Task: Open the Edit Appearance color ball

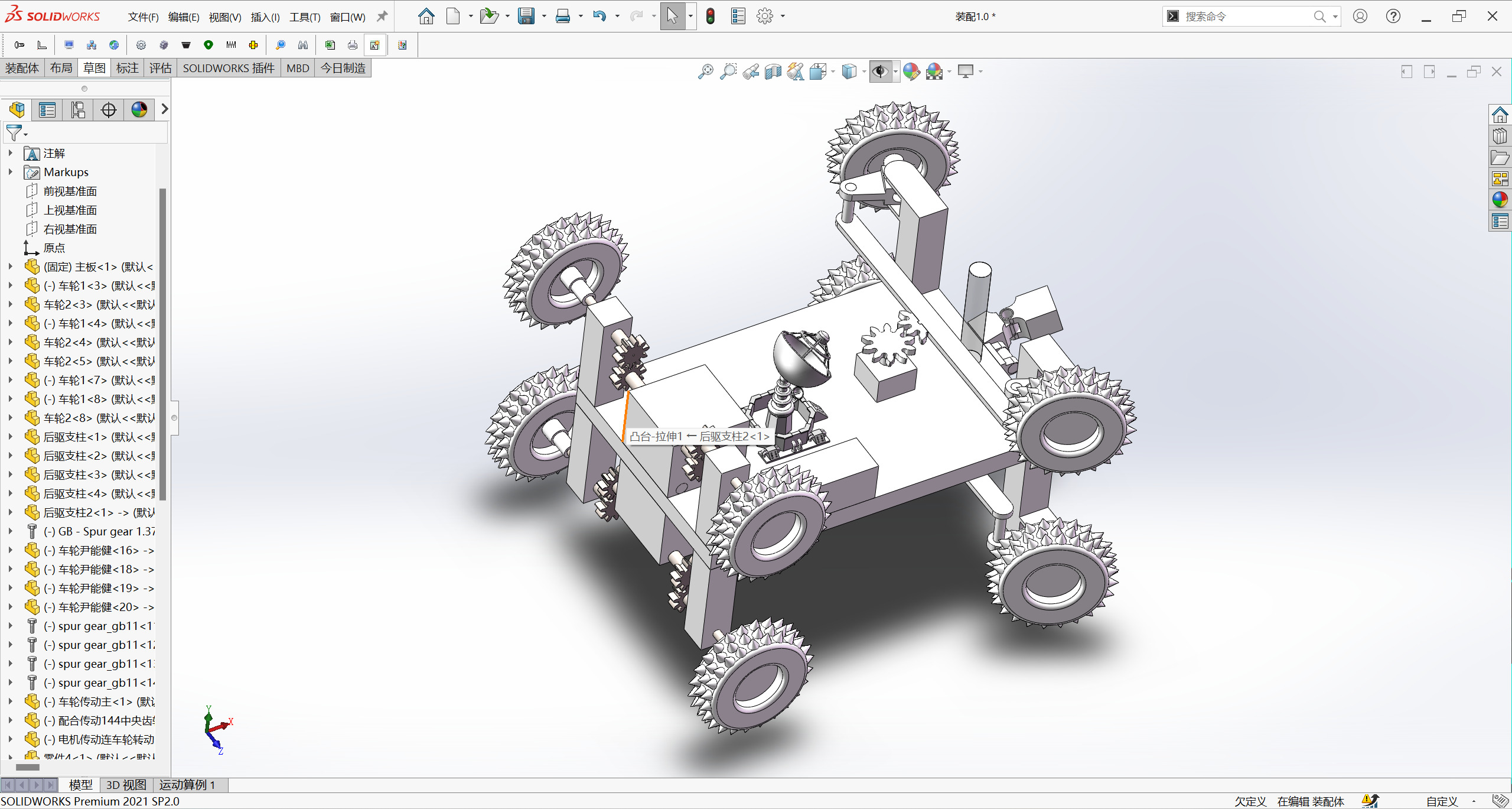Action: click(x=911, y=72)
